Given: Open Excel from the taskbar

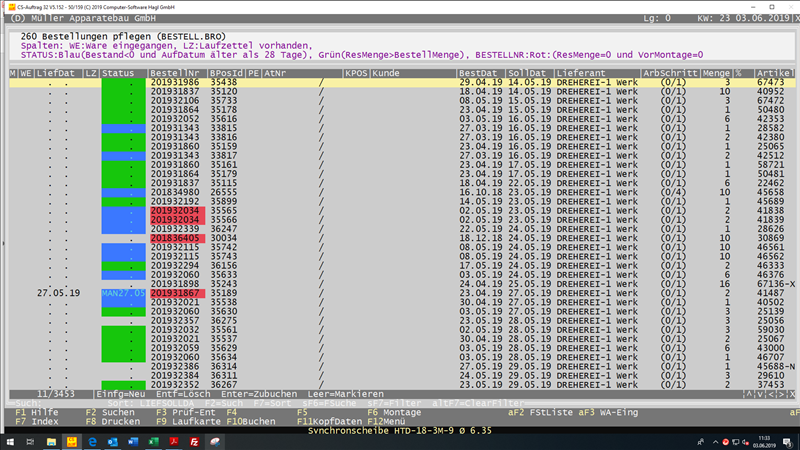Looking at the screenshot, I should 153,442.
